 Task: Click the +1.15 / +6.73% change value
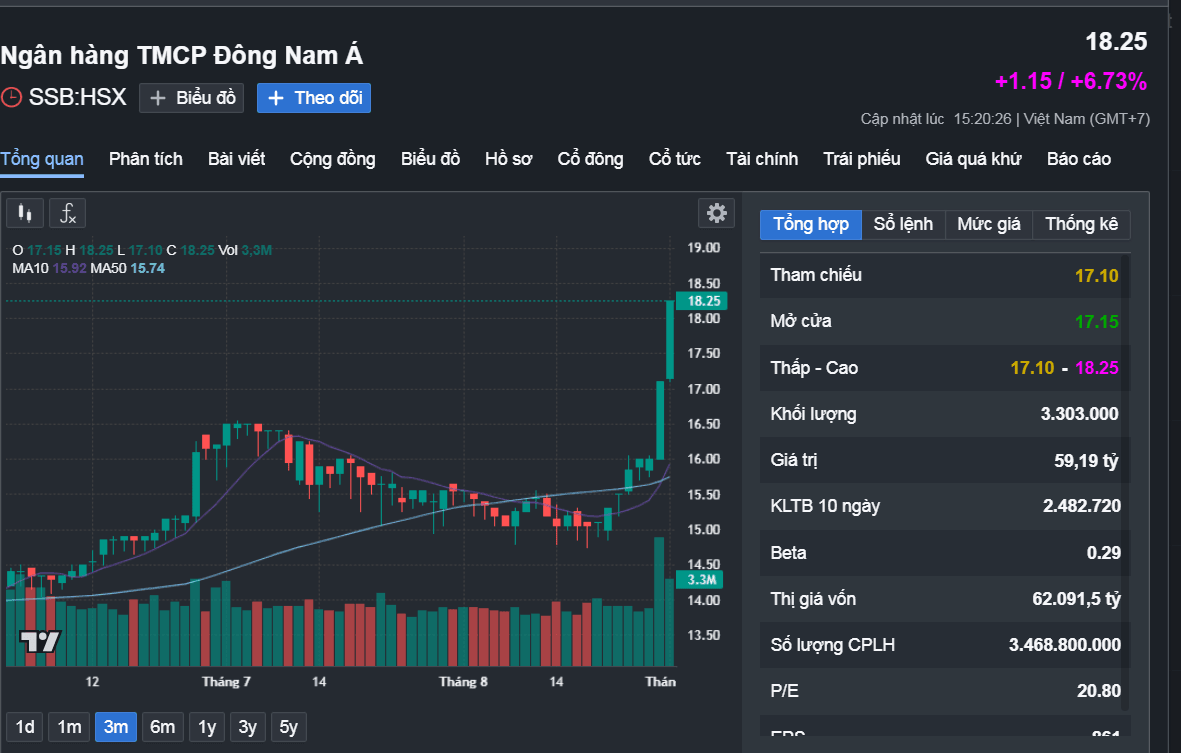[x=1070, y=81]
